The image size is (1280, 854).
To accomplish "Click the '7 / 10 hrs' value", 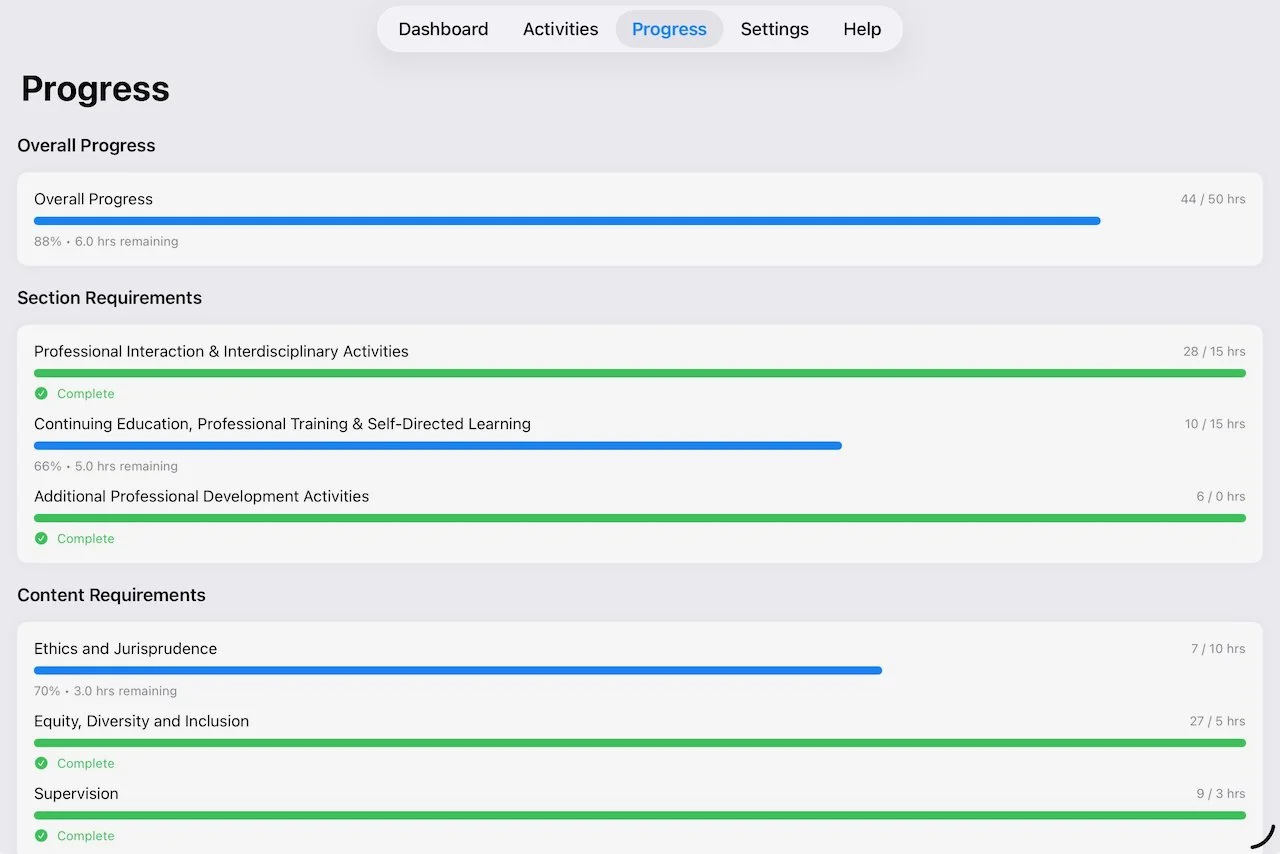I will [x=1218, y=649].
